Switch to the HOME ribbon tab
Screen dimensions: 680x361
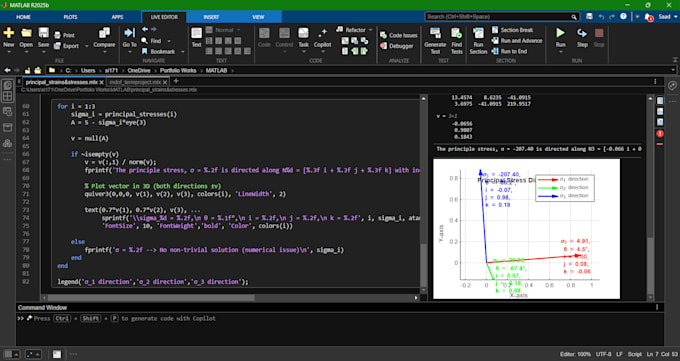(23, 17)
